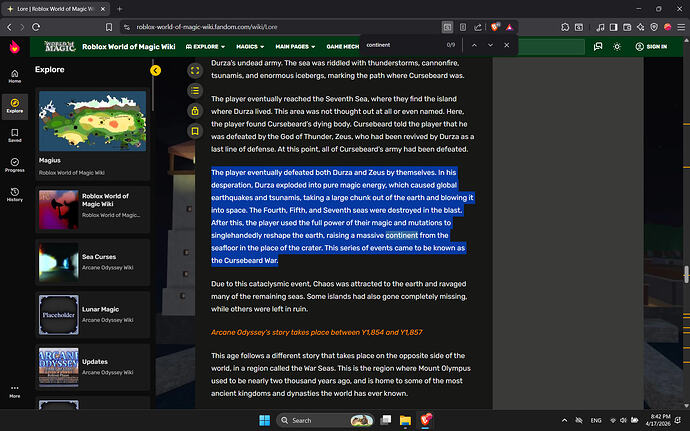Click the More ellipsis in sidebar
Image resolution: width=690 pixels, height=431 pixels.
pyautogui.click(x=14, y=390)
